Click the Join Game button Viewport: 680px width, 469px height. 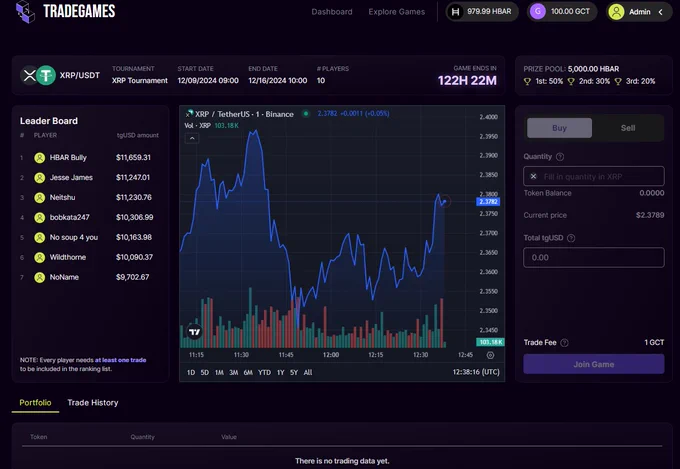(594, 364)
